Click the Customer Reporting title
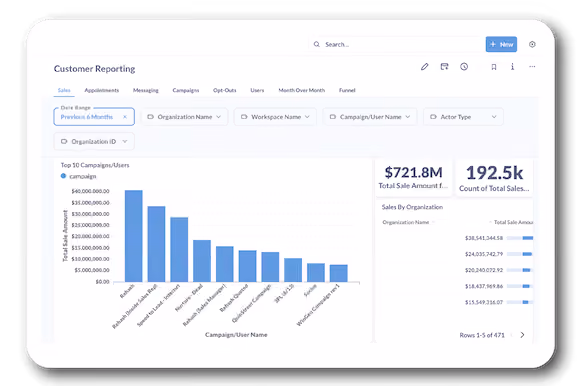Viewport: 582px width, 386px height. (x=94, y=69)
